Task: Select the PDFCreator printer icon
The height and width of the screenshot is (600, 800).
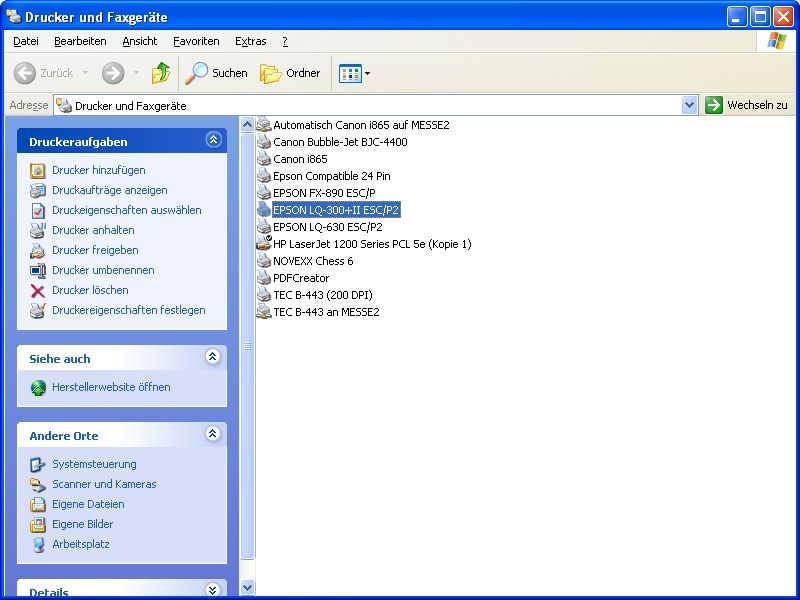Action: click(x=263, y=278)
